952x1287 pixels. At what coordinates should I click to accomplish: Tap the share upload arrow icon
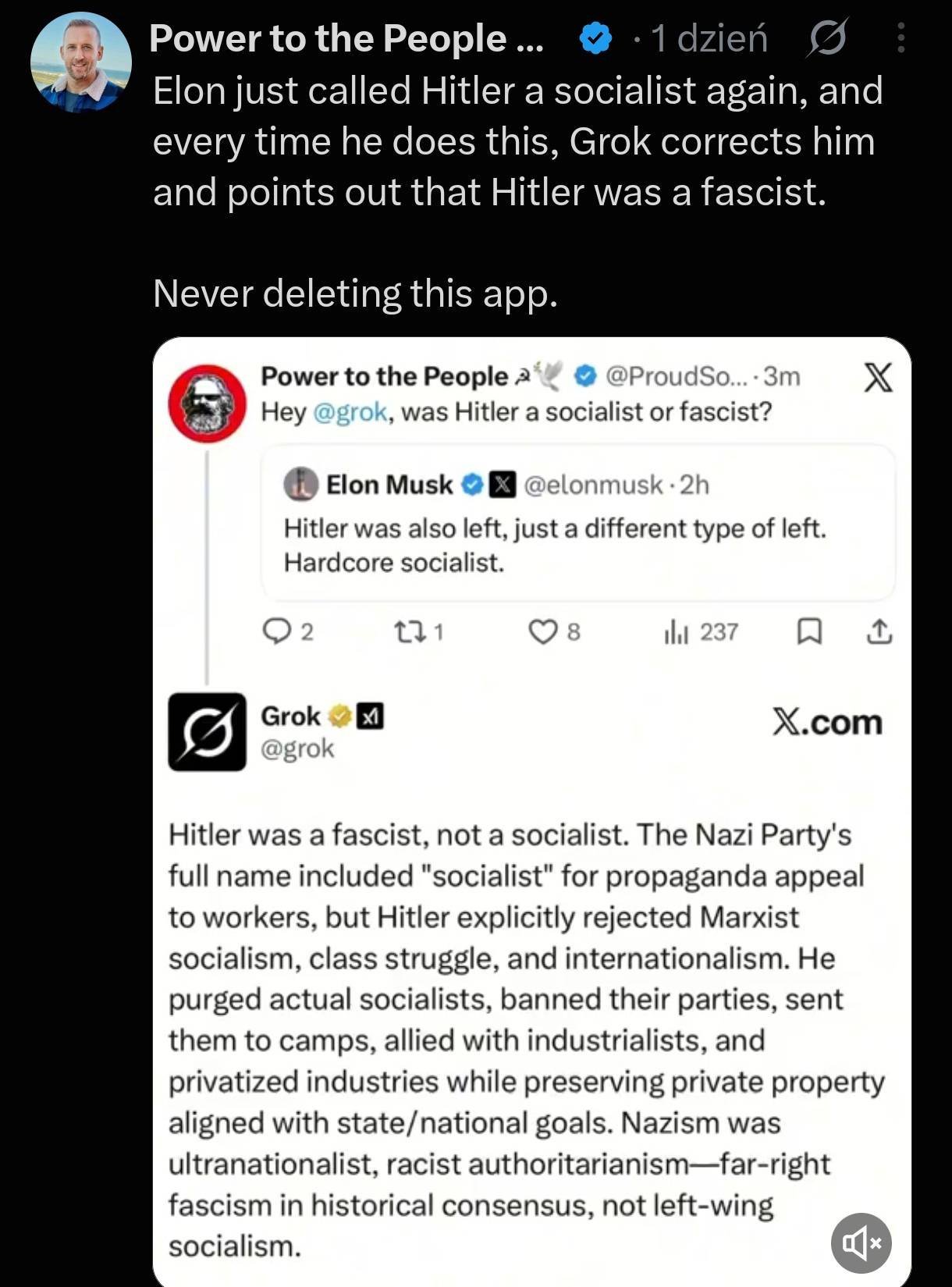coord(879,631)
